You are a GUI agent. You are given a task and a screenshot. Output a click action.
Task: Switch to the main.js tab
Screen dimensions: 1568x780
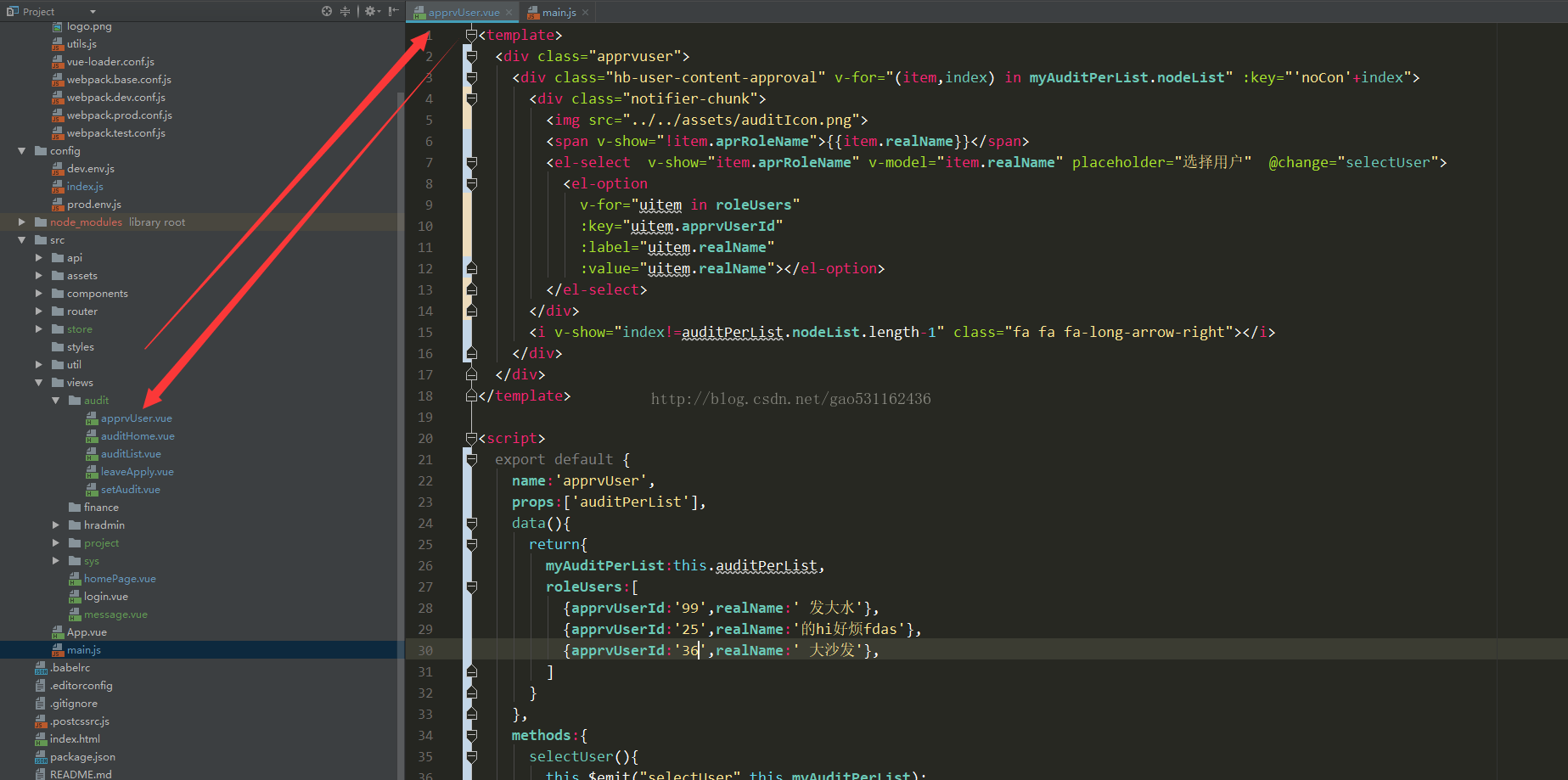(559, 12)
